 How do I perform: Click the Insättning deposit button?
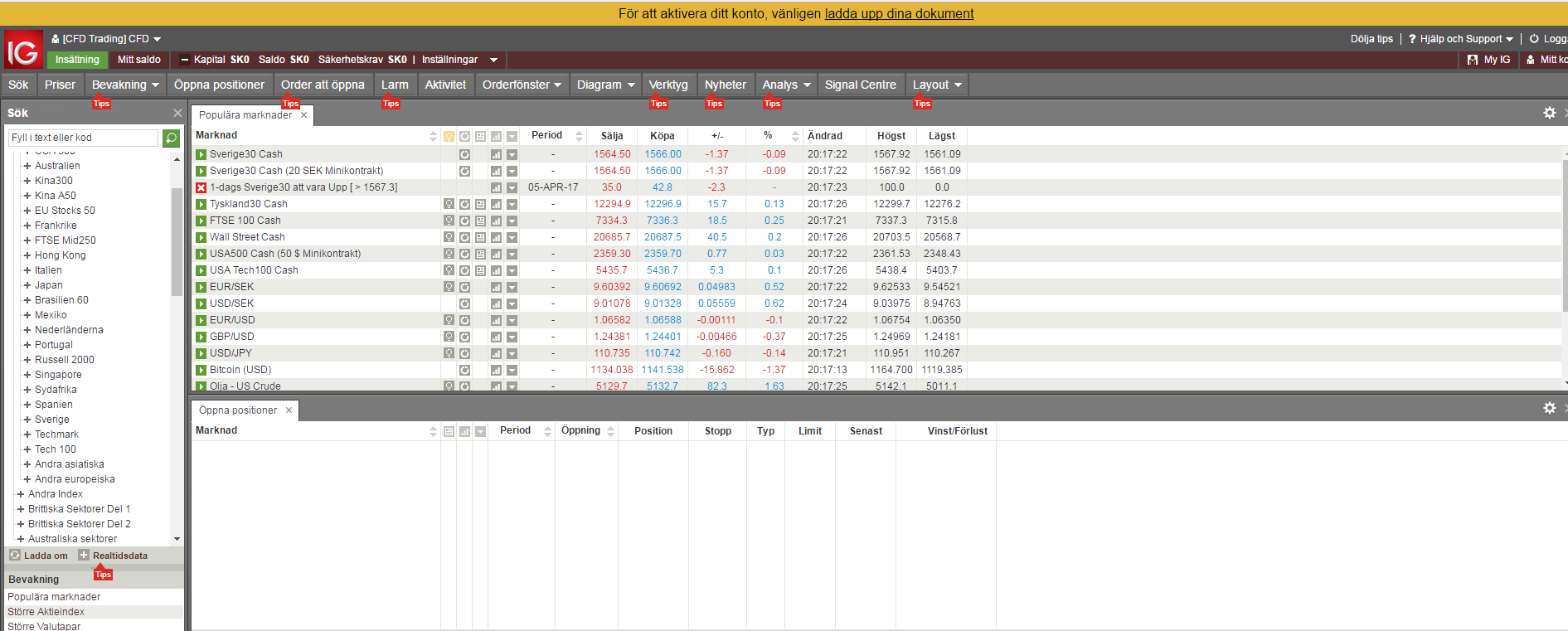(x=77, y=60)
